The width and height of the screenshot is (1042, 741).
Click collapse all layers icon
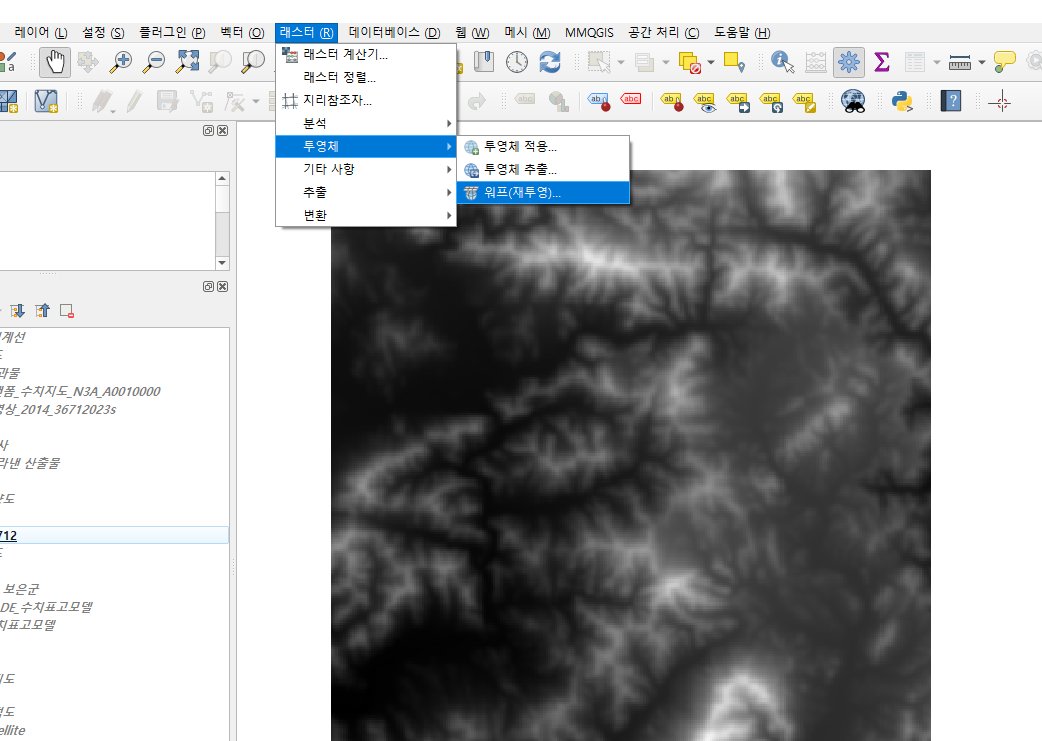tap(43, 310)
